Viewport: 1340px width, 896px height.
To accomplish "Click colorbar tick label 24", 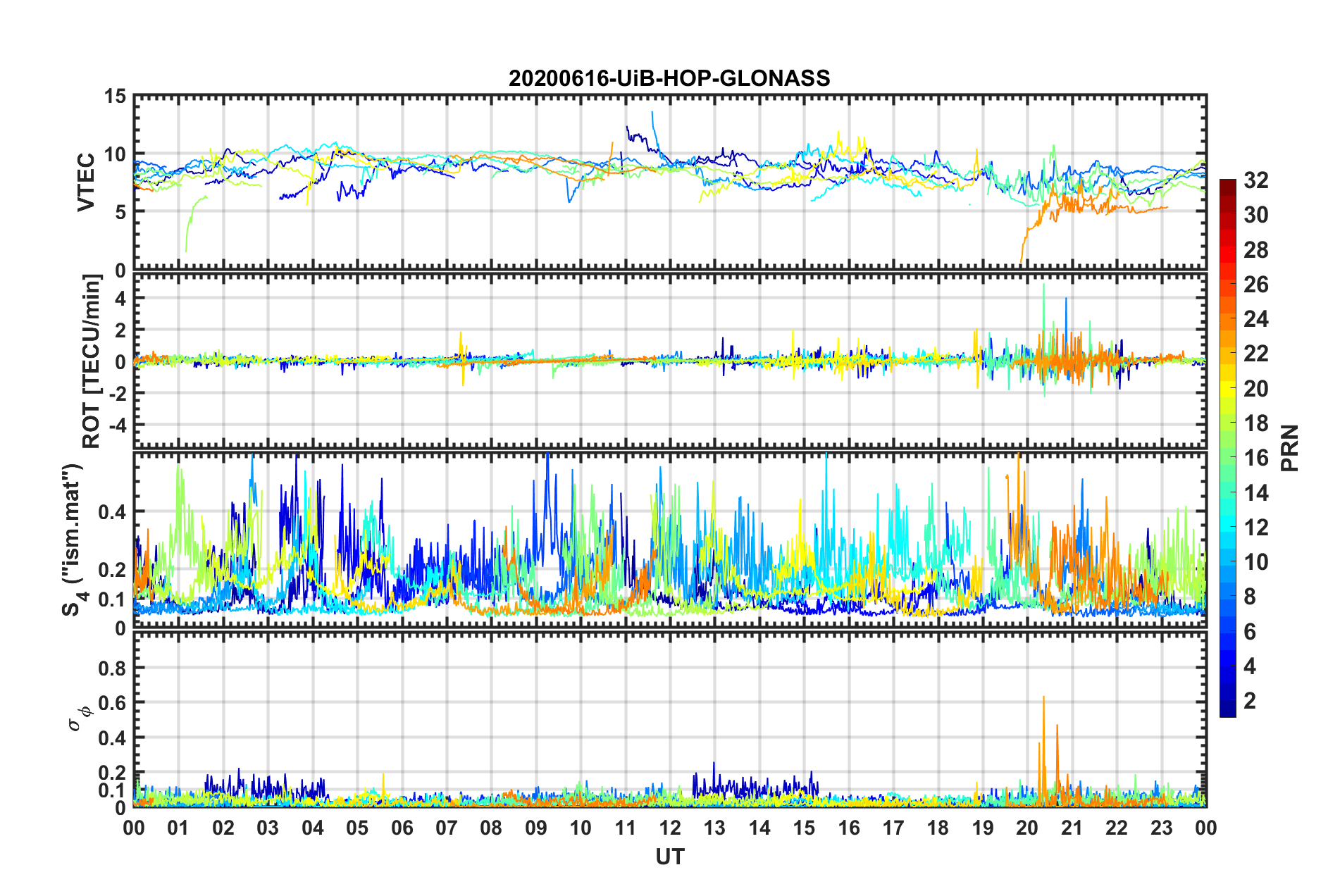I will click(1255, 319).
